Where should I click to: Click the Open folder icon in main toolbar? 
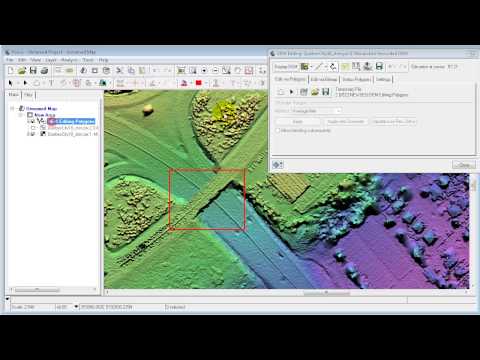[22, 70]
